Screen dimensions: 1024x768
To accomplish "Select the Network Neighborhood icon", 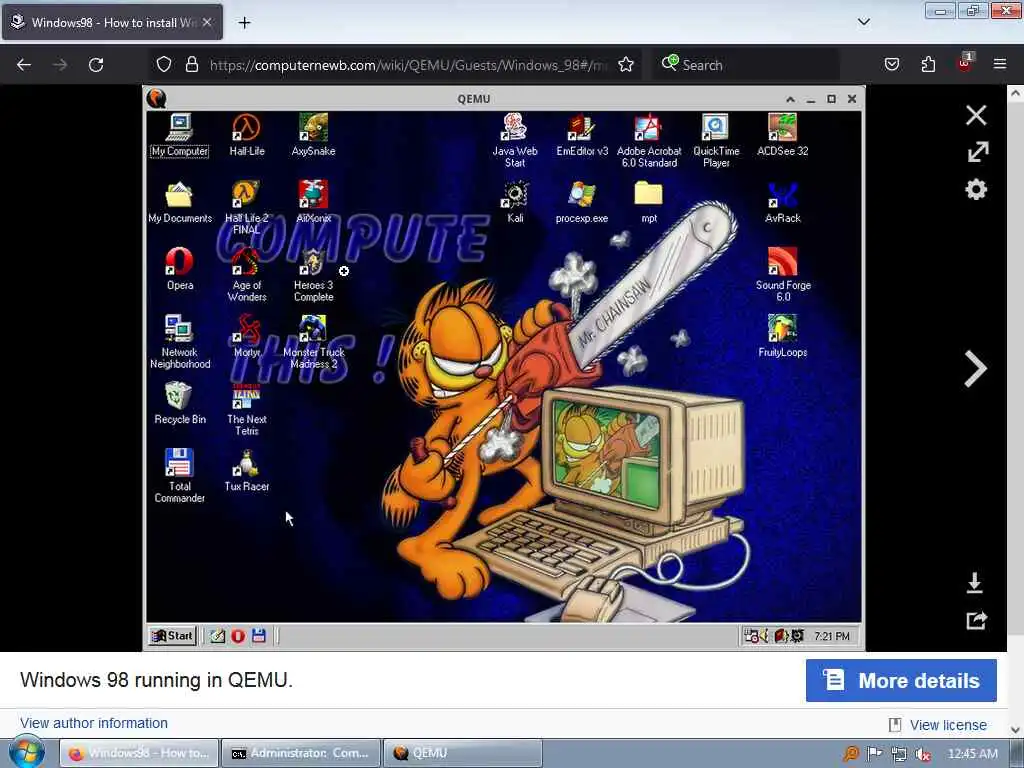I will coord(180,342).
